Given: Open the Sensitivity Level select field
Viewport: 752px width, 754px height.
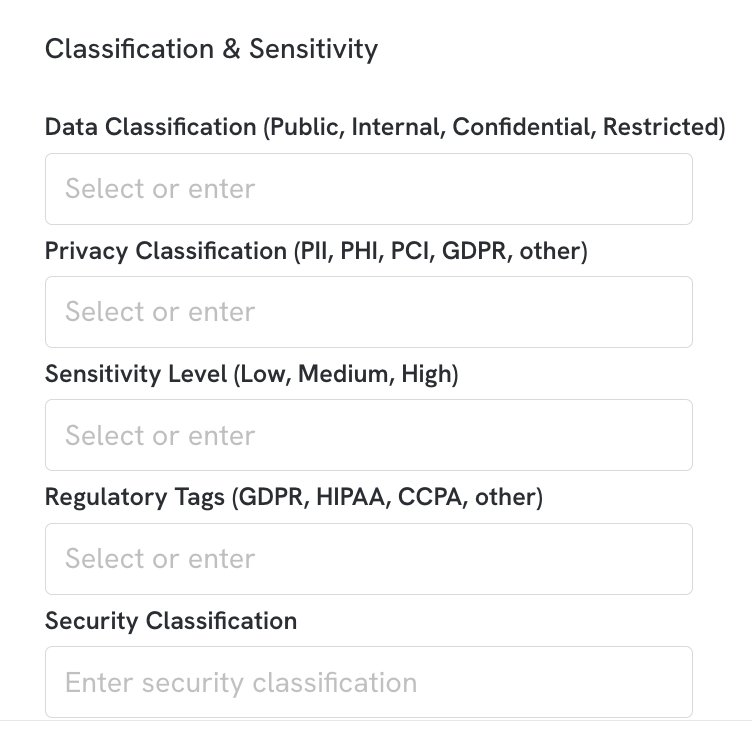Looking at the screenshot, I should 369,435.
